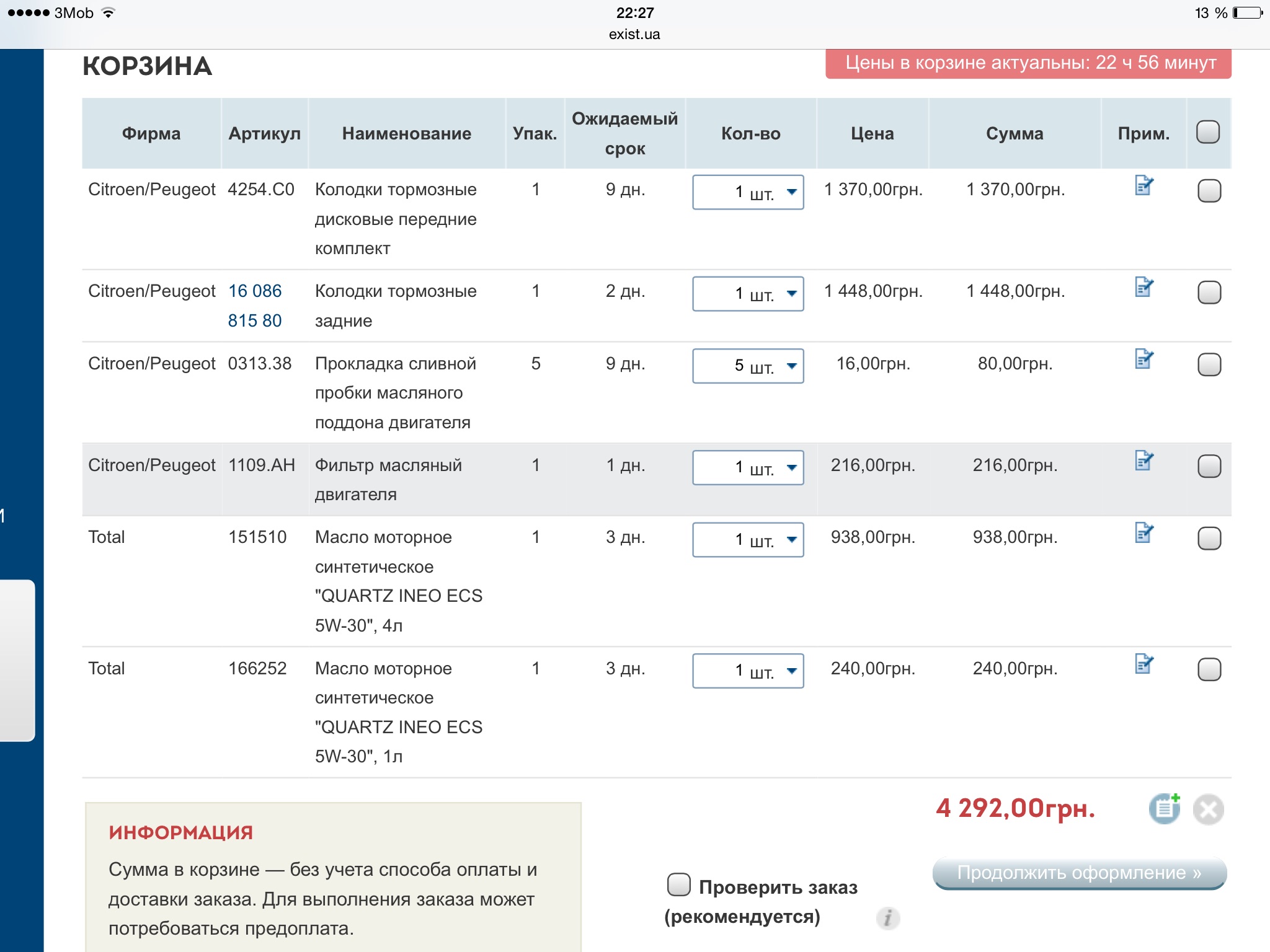Screen dimensions: 1270x952
Task: Click the 'Сумма' column header
Action: [x=1015, y=133]
